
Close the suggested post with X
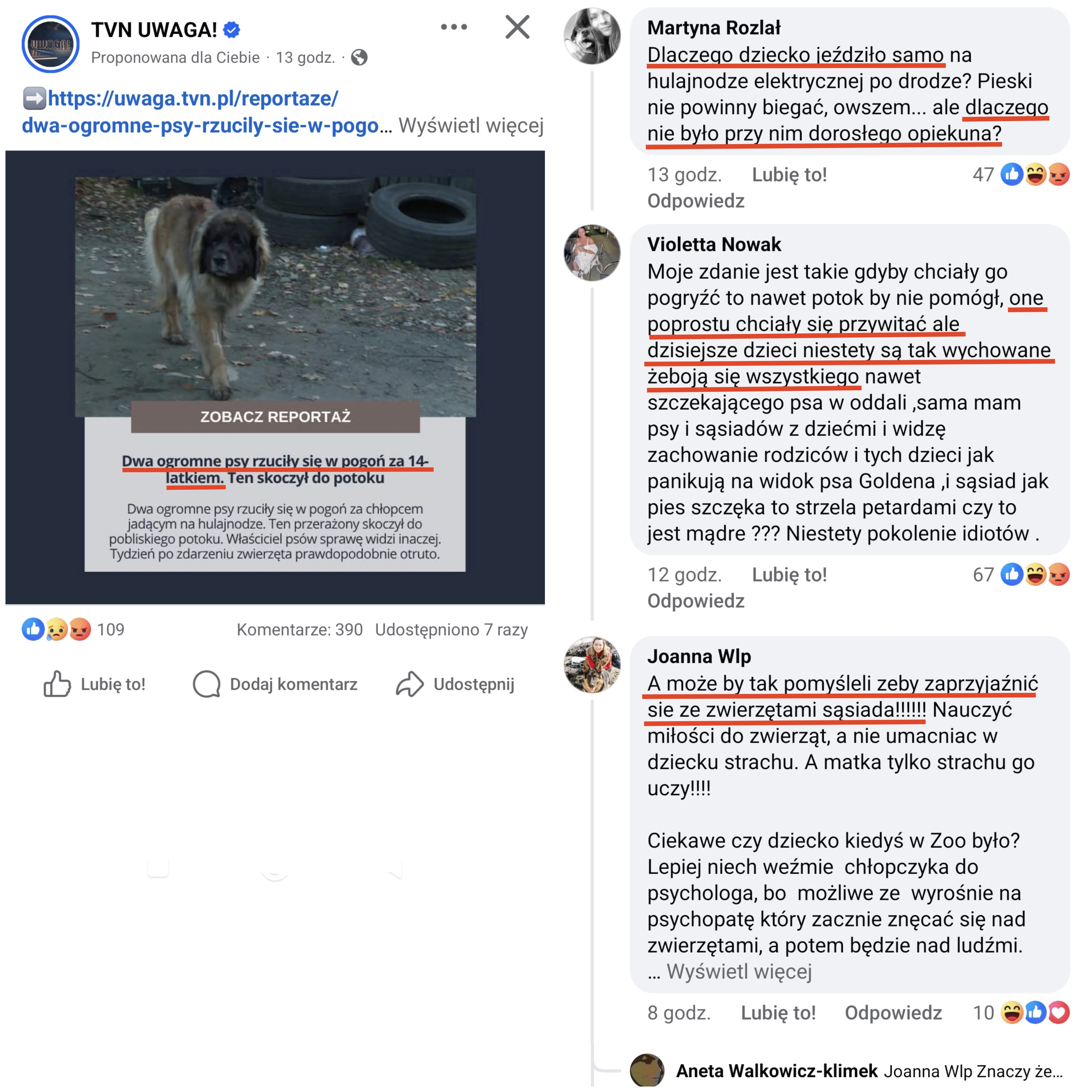pos(517,27)
